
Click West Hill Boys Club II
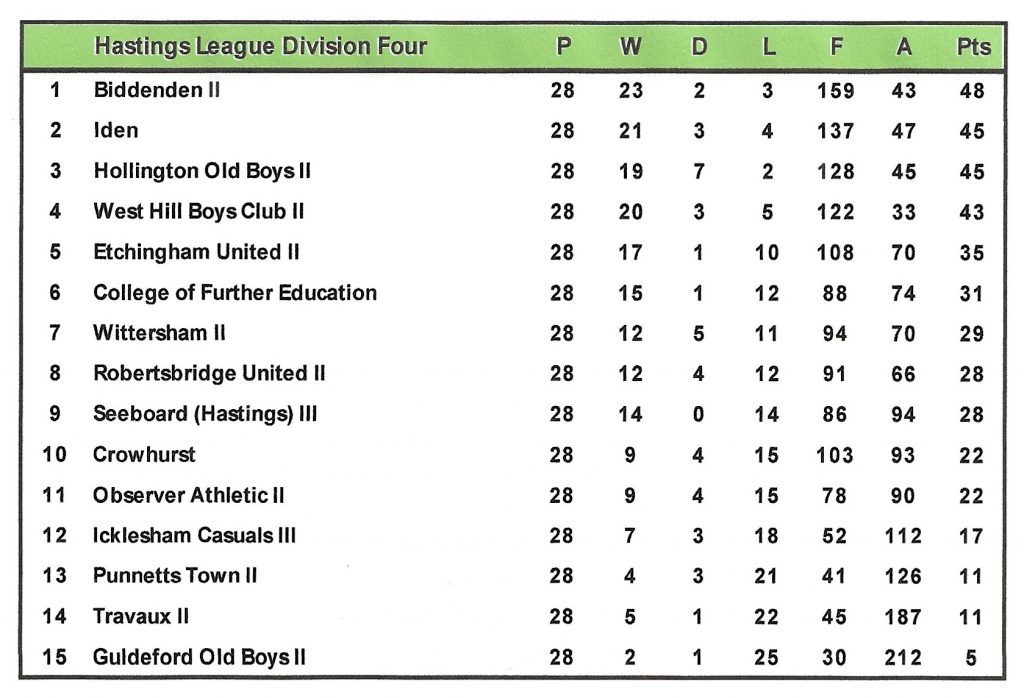[x=199, y=212]
